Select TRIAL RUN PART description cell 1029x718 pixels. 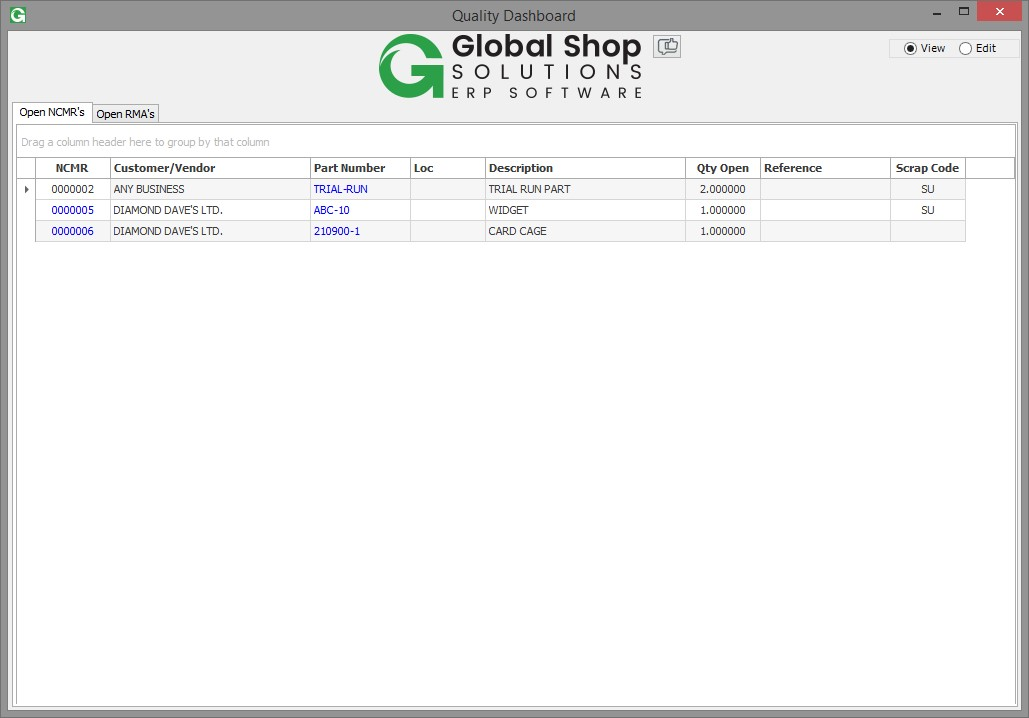(585, 189)
